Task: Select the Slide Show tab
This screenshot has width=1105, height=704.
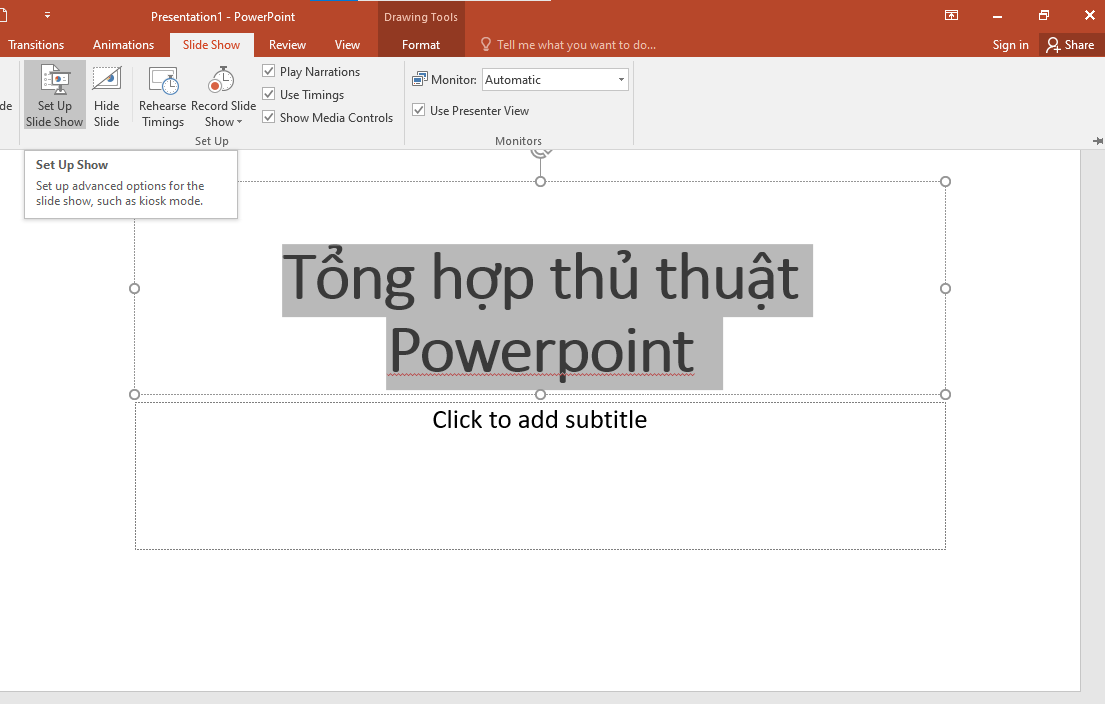Action: [211, 44]
